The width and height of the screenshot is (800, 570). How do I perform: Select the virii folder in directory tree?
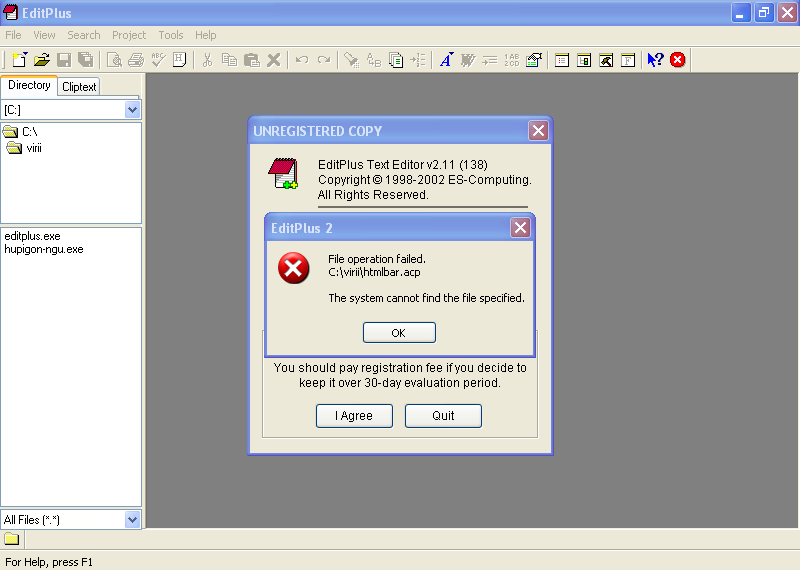click(24, 148)
